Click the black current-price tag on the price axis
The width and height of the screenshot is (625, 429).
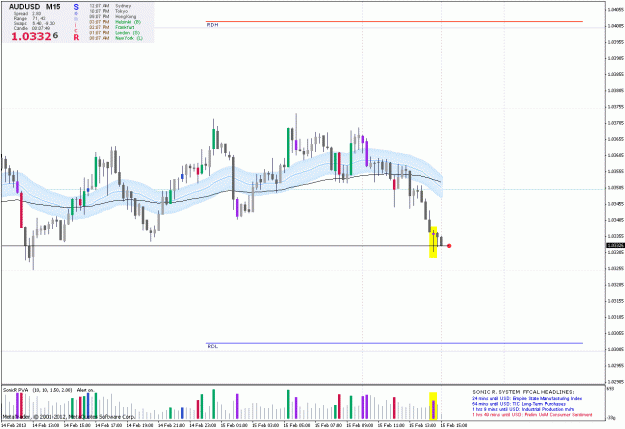coord(615,246)
